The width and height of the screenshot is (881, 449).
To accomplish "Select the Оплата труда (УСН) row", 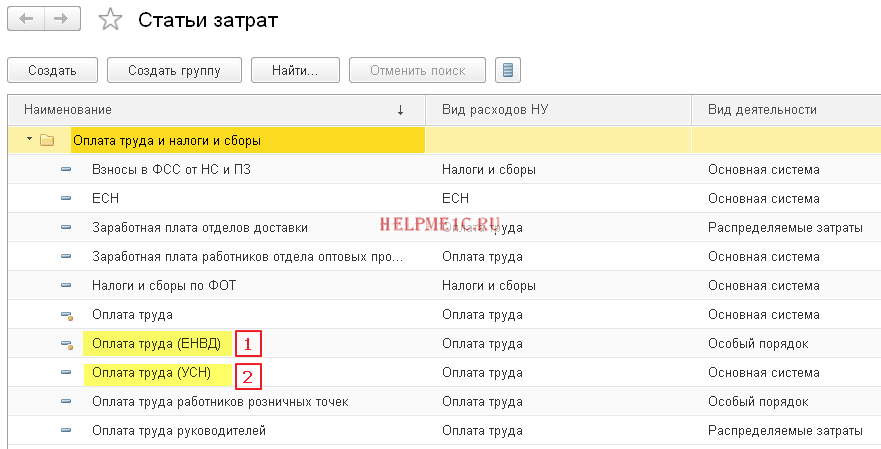I will point(152,373).
